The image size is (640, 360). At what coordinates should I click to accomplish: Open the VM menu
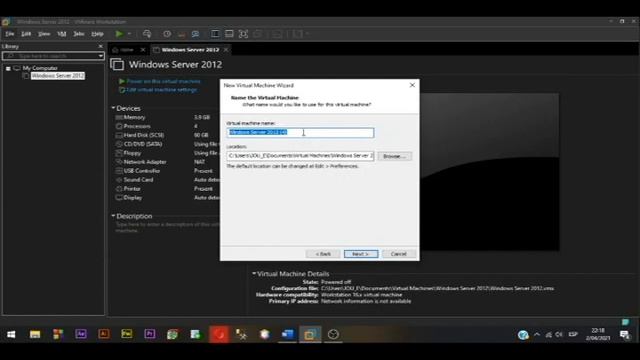62,34
